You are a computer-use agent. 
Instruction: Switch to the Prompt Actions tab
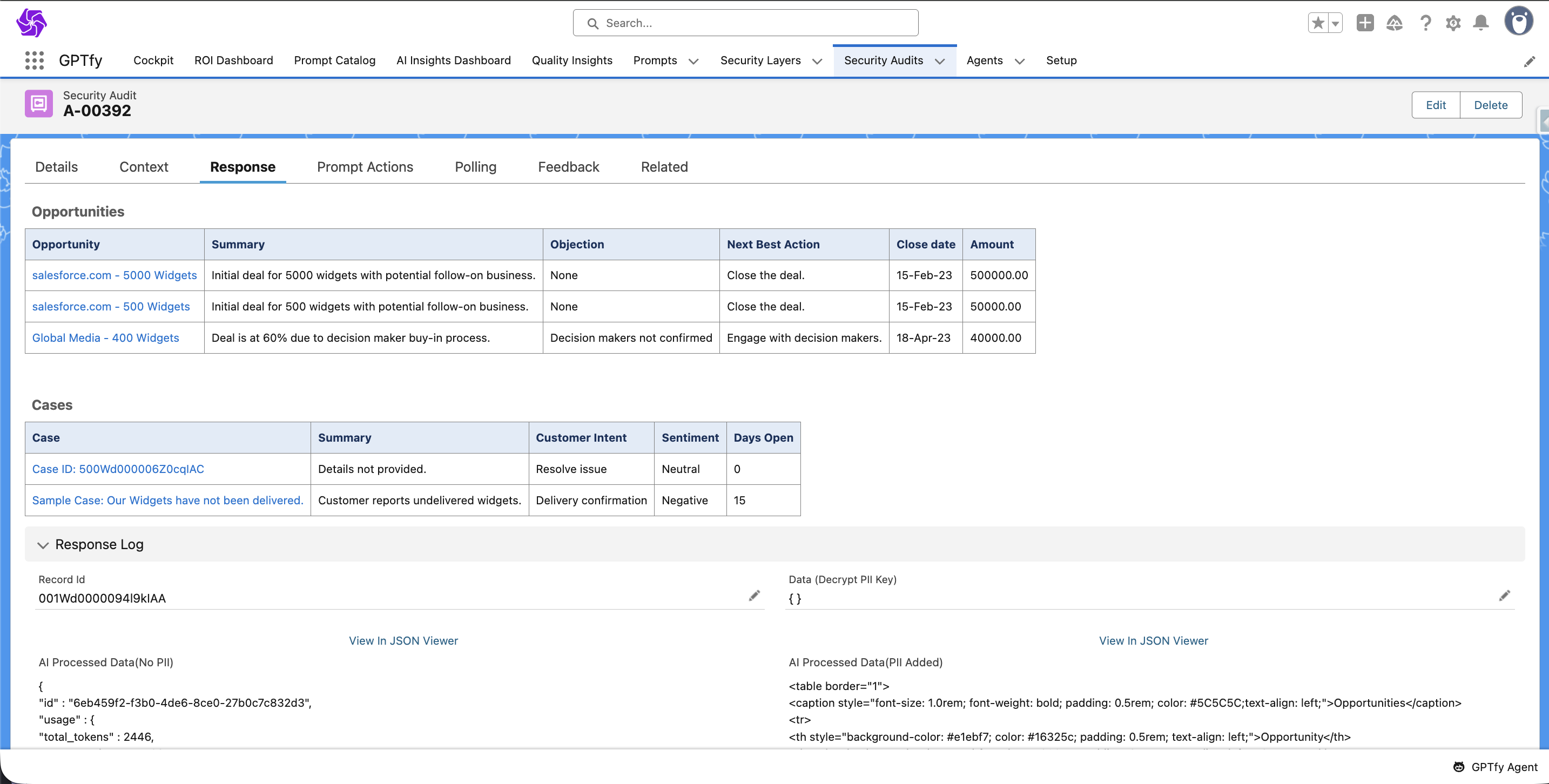pos(365,166)
